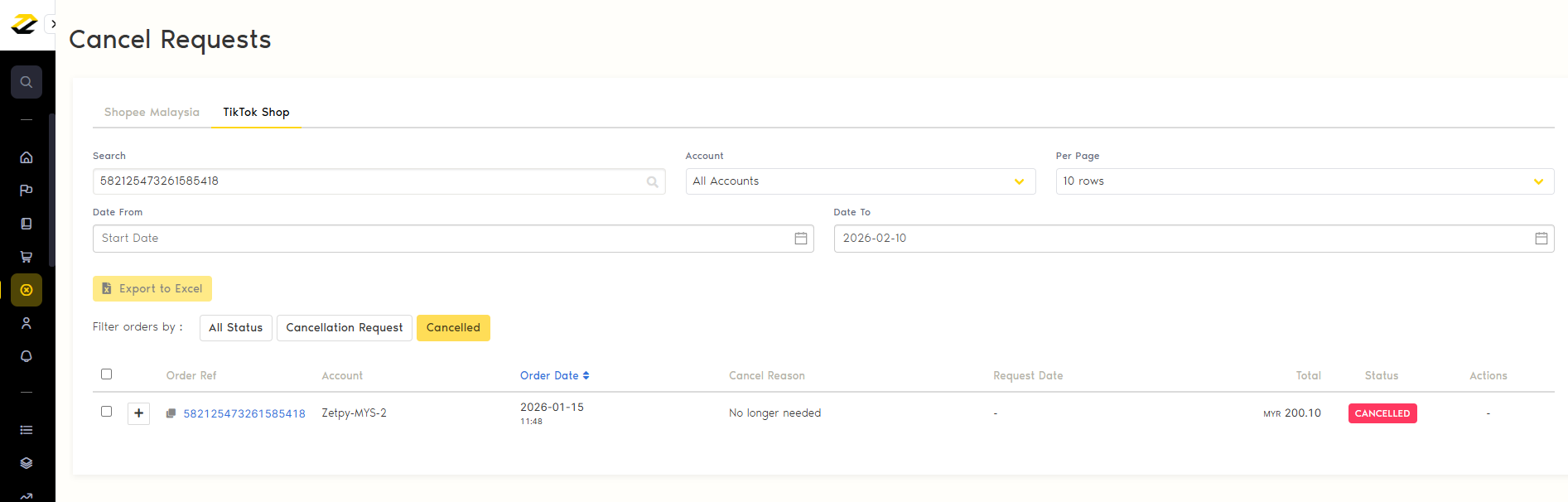Click the Zetpy-MYS-2 account cell
This screenshot has height=502, width=1568.
[x=354, y=413]
